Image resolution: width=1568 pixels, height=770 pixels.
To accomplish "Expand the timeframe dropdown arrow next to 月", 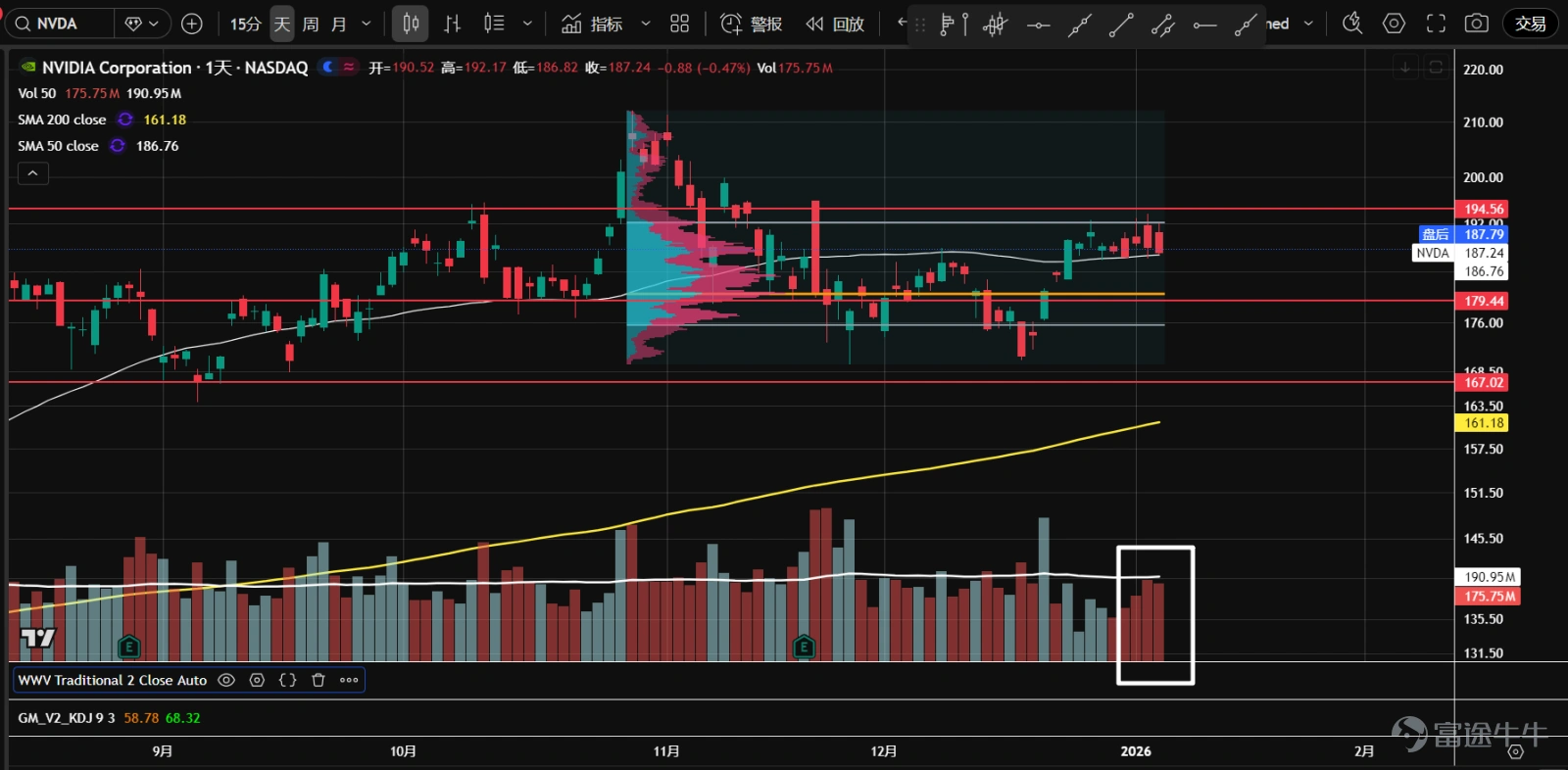I will tap(367, 24).
